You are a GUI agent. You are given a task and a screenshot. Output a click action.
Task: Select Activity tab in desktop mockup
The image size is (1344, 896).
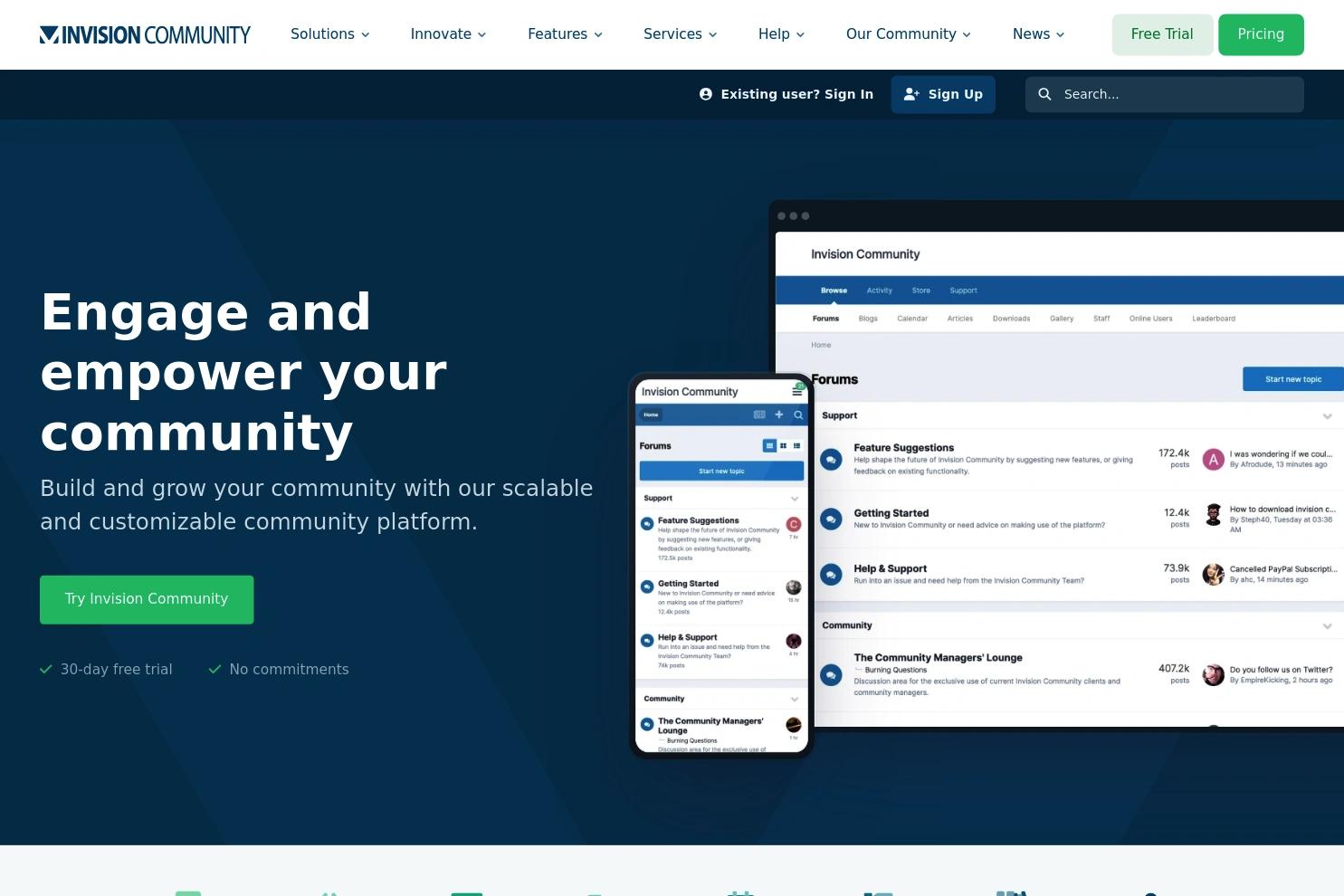pyautogui.click(x=879, y=291)
